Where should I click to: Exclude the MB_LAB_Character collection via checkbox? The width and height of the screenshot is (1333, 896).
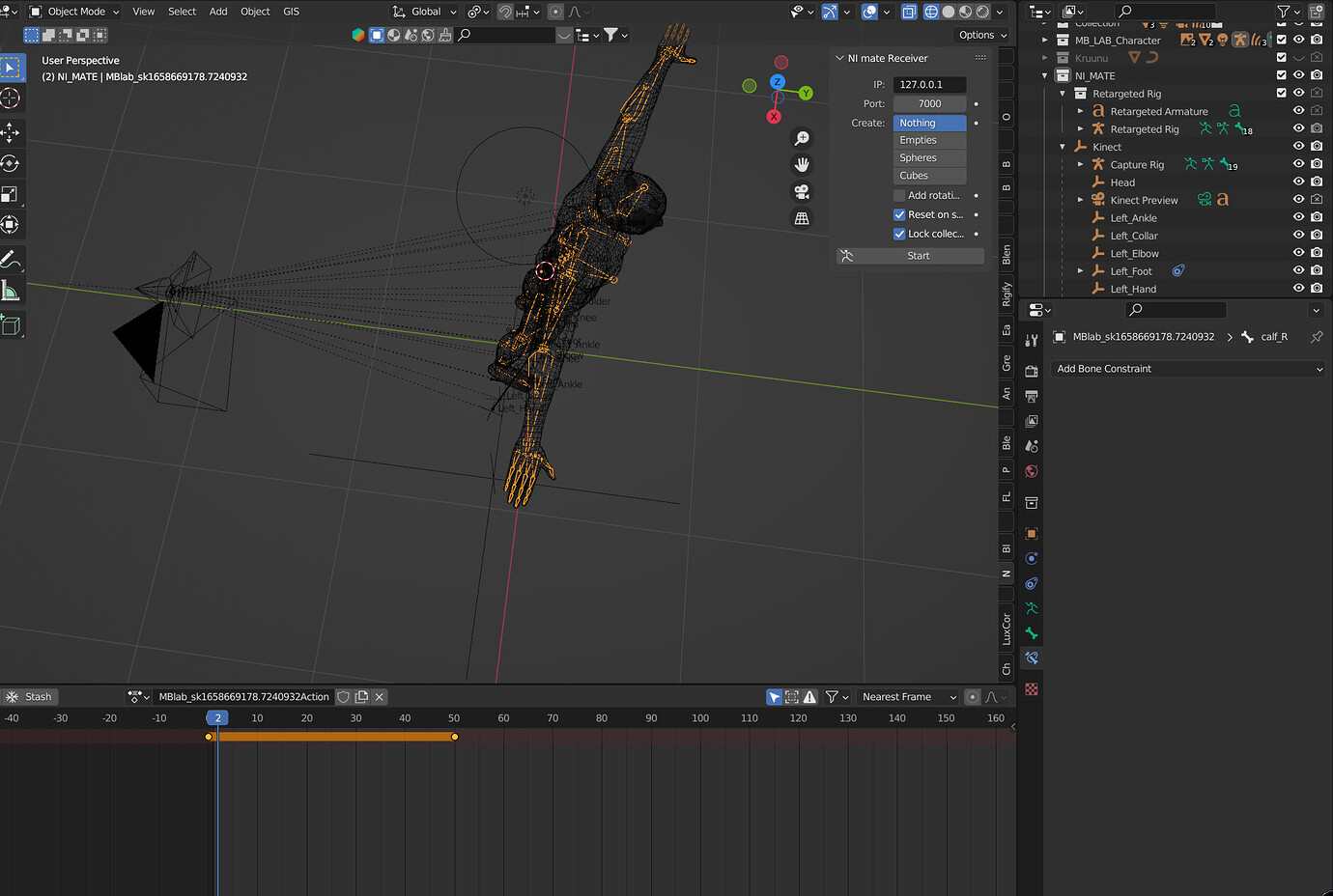point(1282,41)
